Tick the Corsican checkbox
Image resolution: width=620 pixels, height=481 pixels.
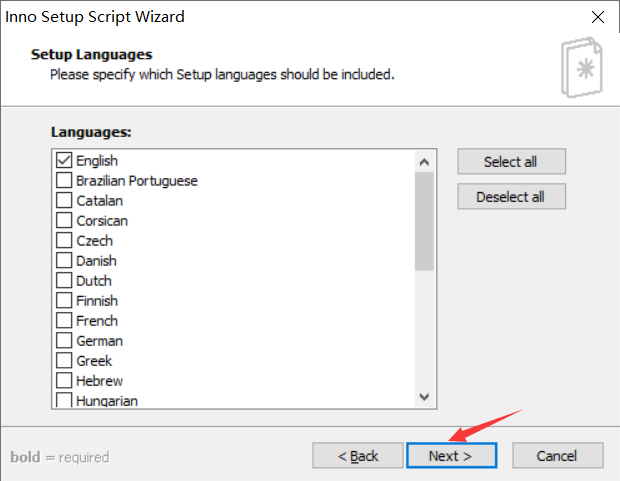[x=64, y=220]
